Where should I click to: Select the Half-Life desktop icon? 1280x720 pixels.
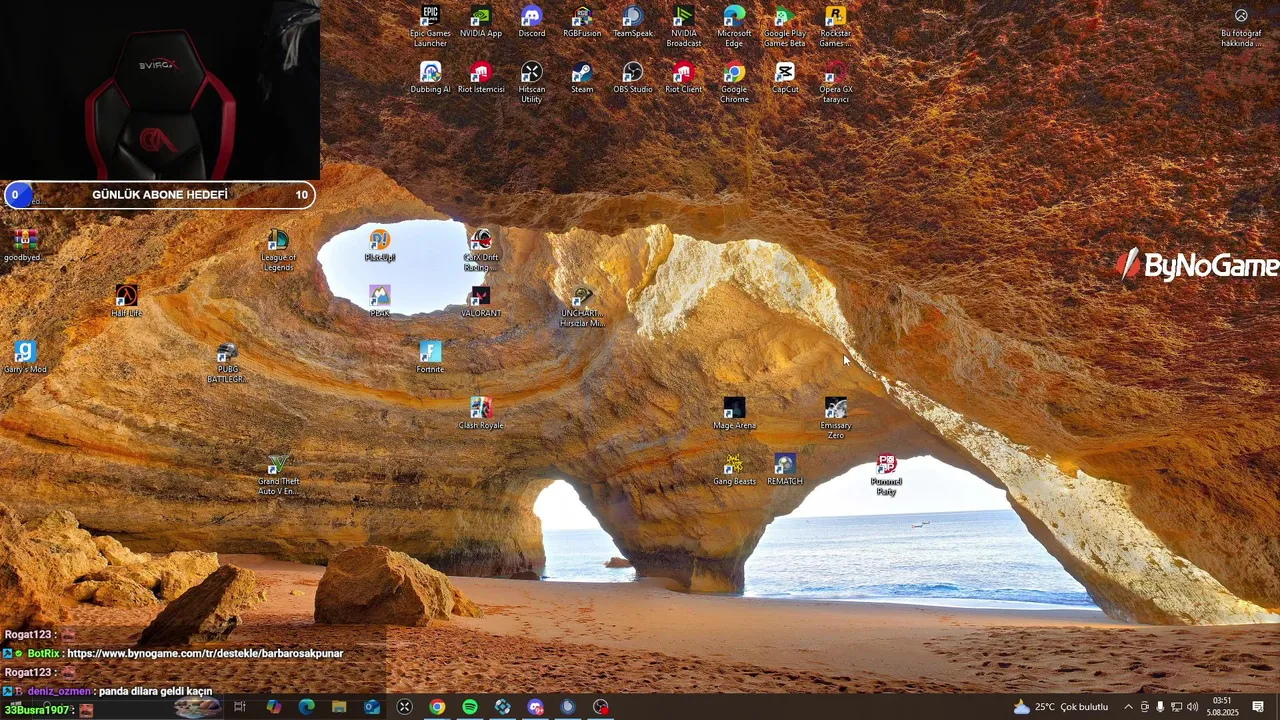pos(126,301)
